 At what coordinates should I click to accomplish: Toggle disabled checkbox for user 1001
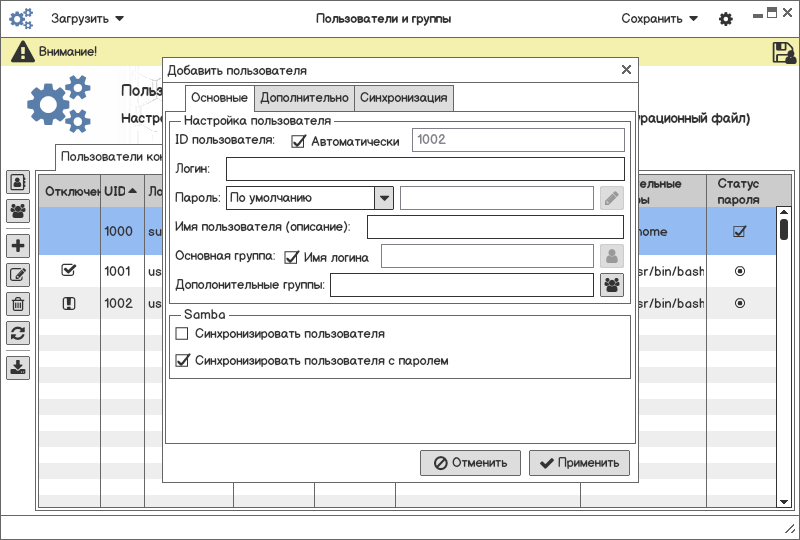tap(68, 270)
